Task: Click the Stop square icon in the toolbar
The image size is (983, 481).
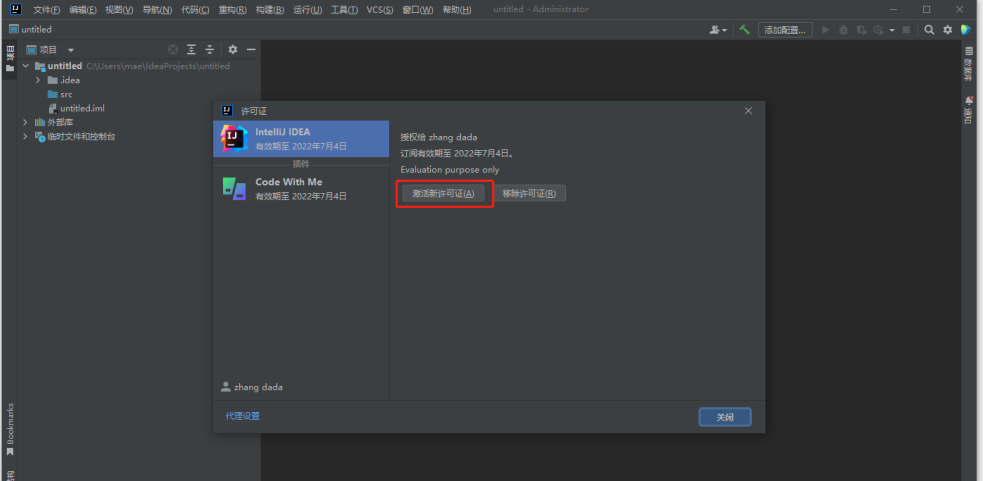Action: 906,29
